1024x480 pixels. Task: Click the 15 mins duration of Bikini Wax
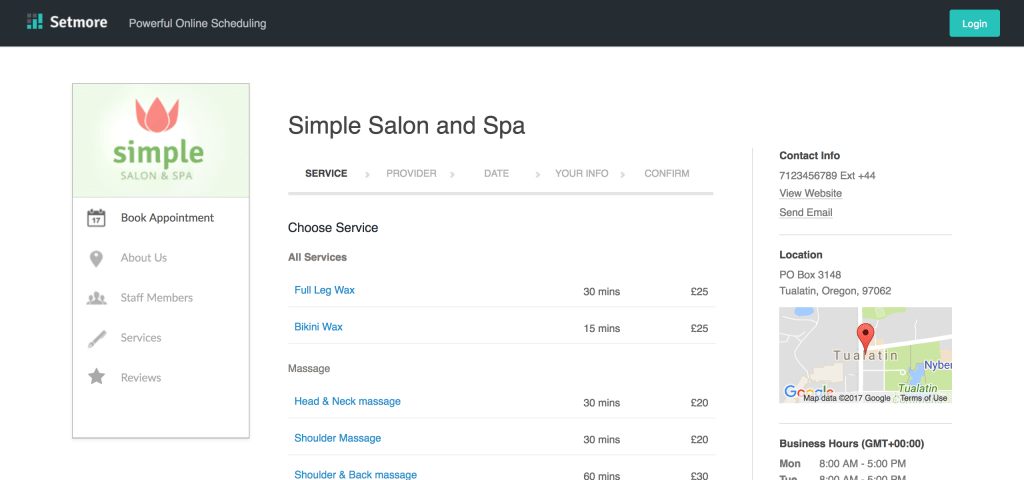(x=601, y=328)
